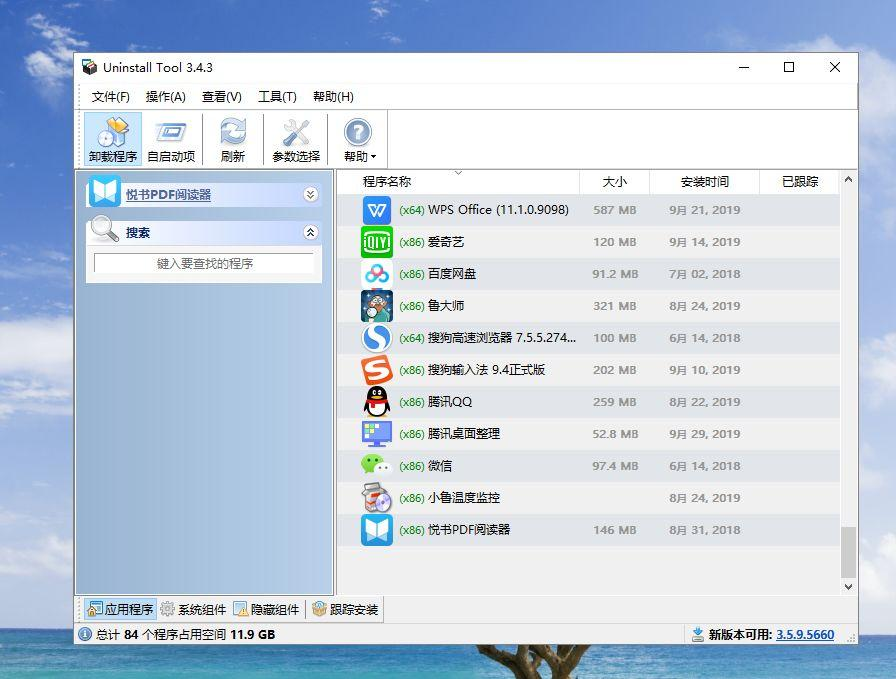Click the magnifier icon beside 搜索
This screenshot has height=679, width=896.
[105, 229]
